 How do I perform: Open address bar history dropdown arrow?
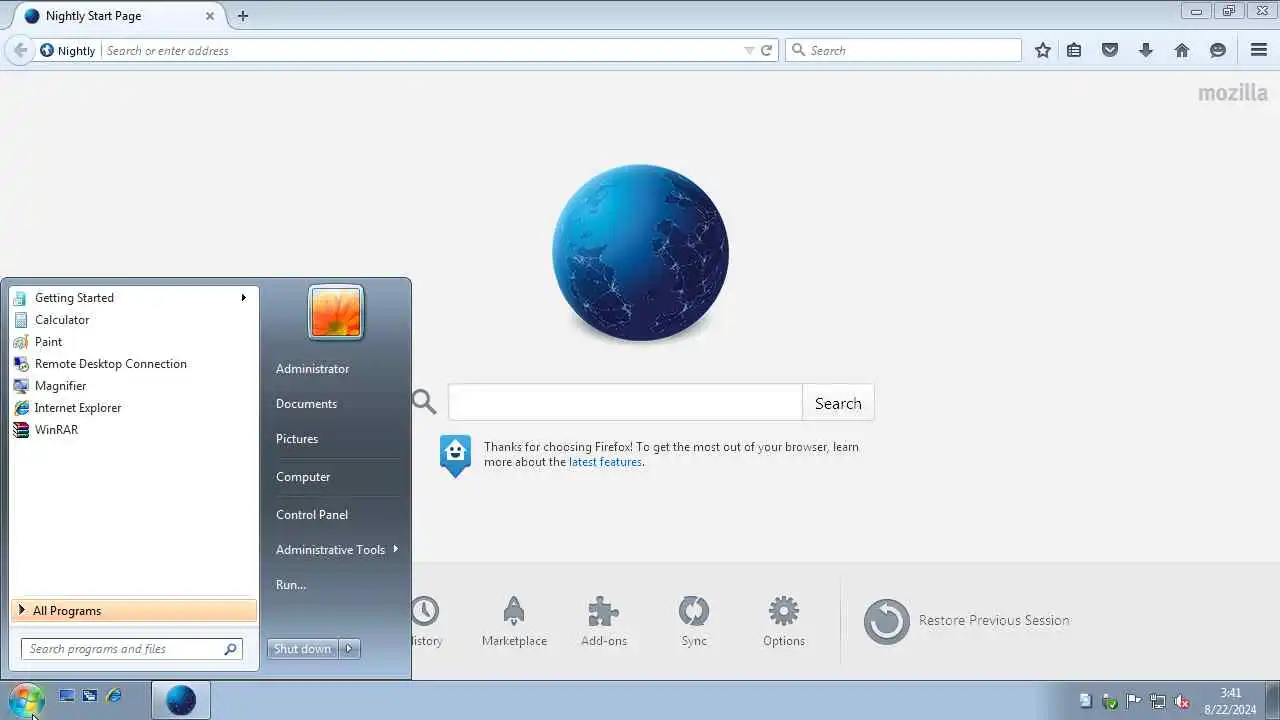[749, 50]
